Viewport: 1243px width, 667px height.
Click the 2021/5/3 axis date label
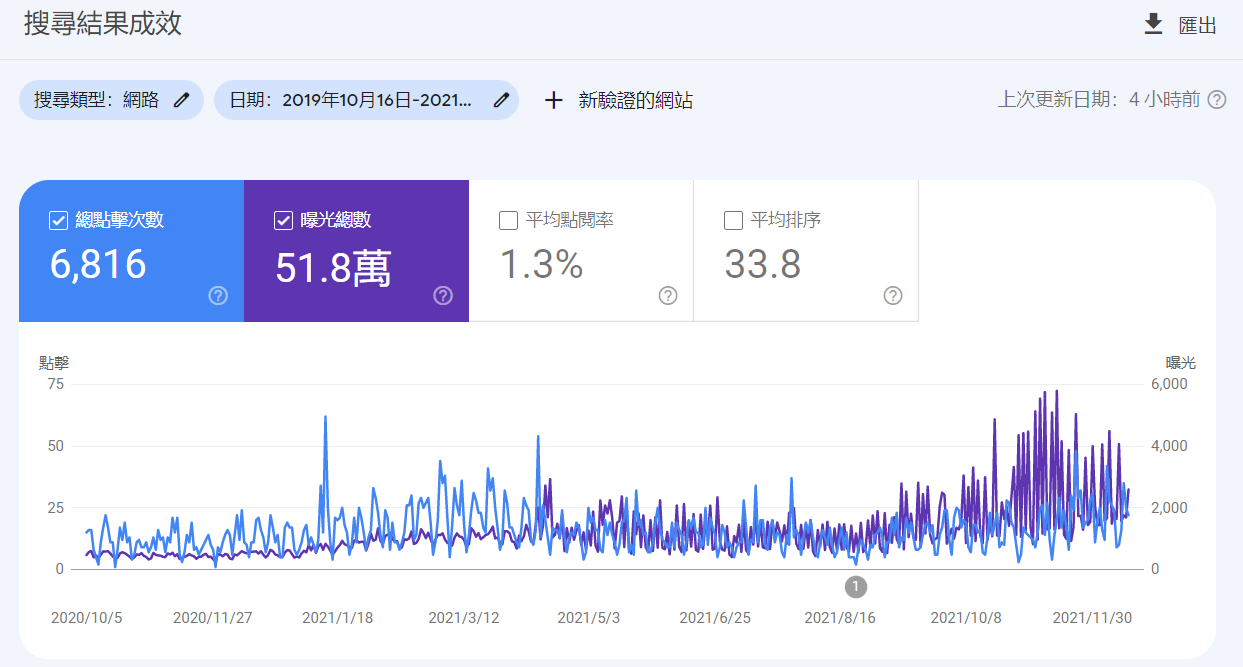point(589,618)
